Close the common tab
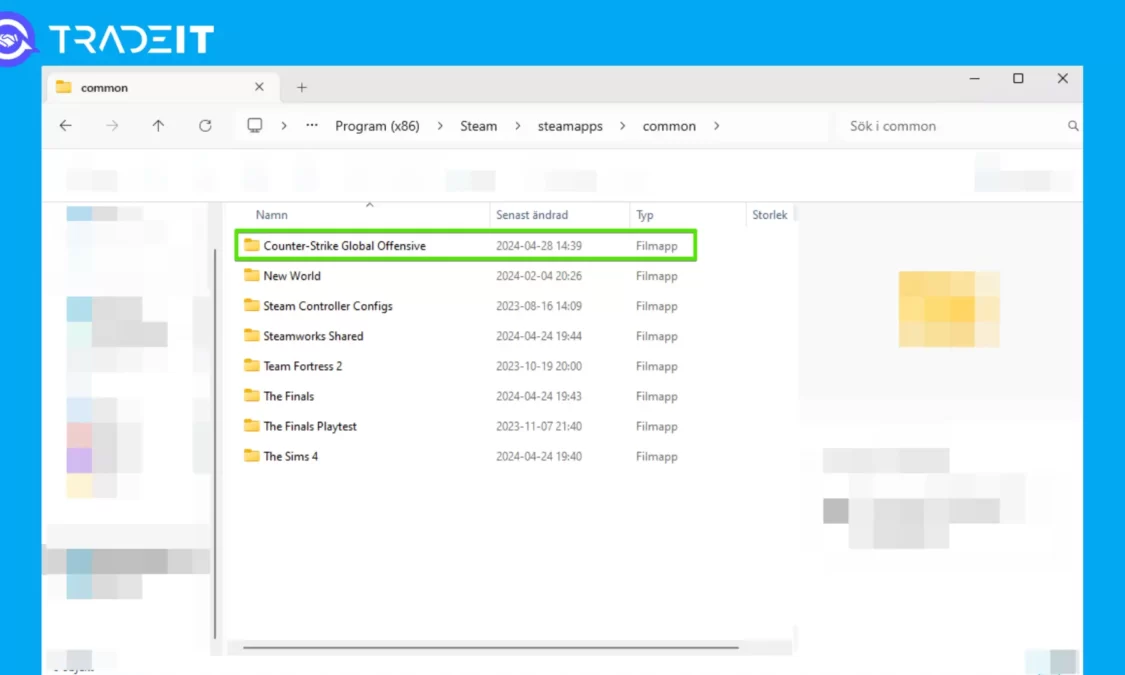This screenshot has height=675, width=1125. click(x=259, y=87)
